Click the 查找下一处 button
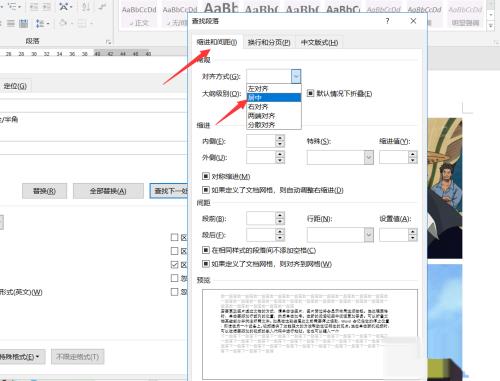 point(169,191)
